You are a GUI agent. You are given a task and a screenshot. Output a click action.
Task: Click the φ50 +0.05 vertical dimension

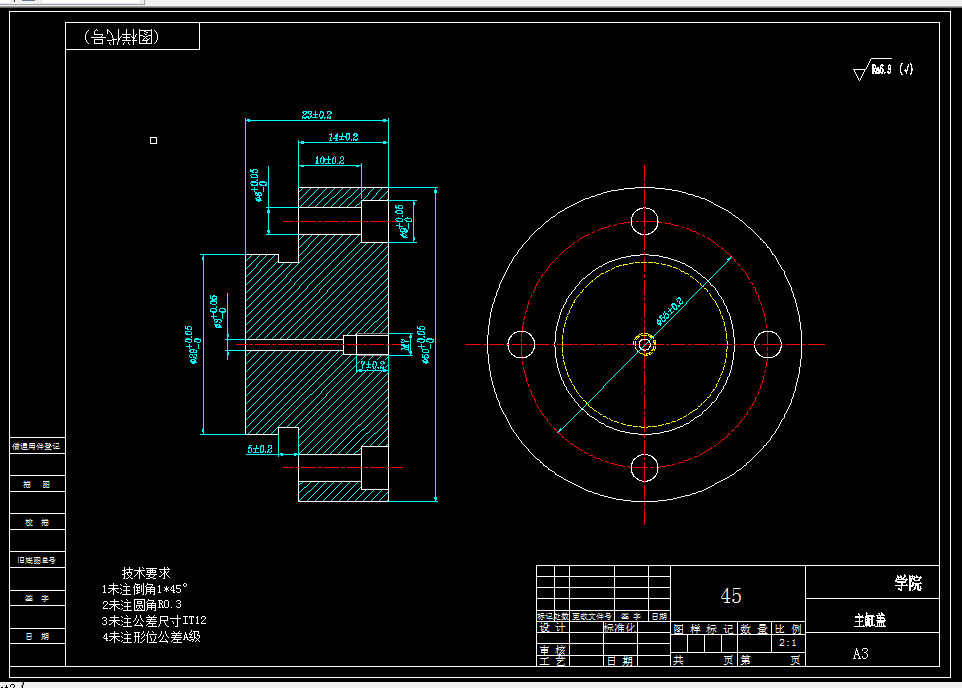coord(427,345)
